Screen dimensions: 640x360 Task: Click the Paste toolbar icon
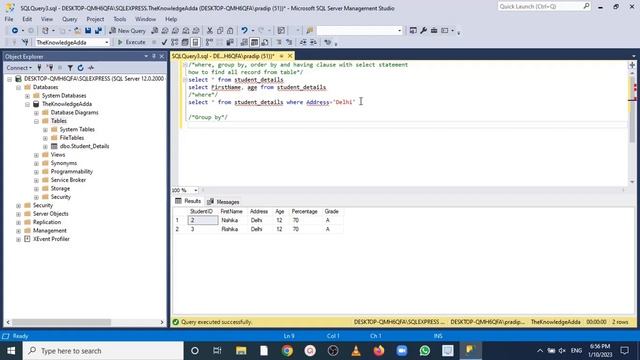pyautogui.click(x=230, y=31)
